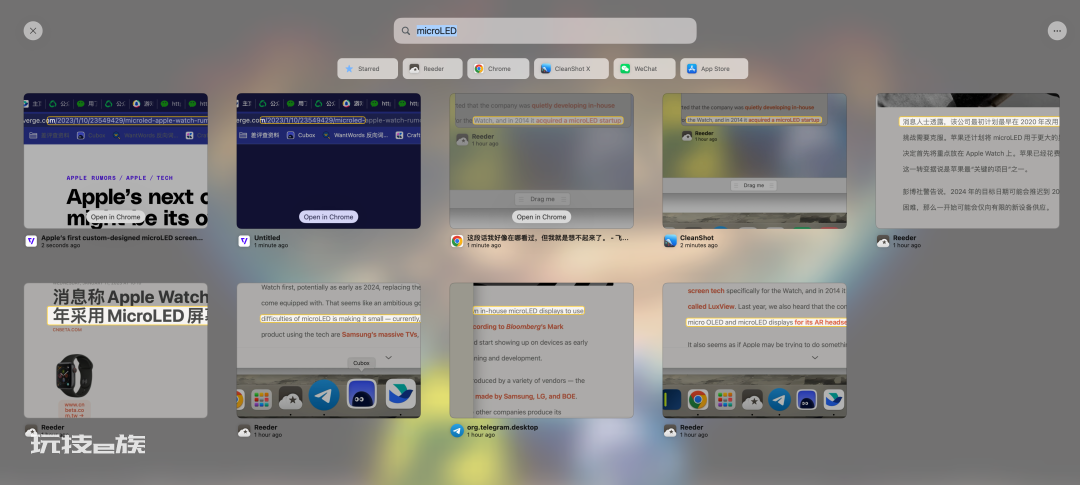Image resolution: width=1080 pixels, height=485 pixels.
Task: Click the Verge icon beside Apple's first custom-designed
Action: point(31,241)
